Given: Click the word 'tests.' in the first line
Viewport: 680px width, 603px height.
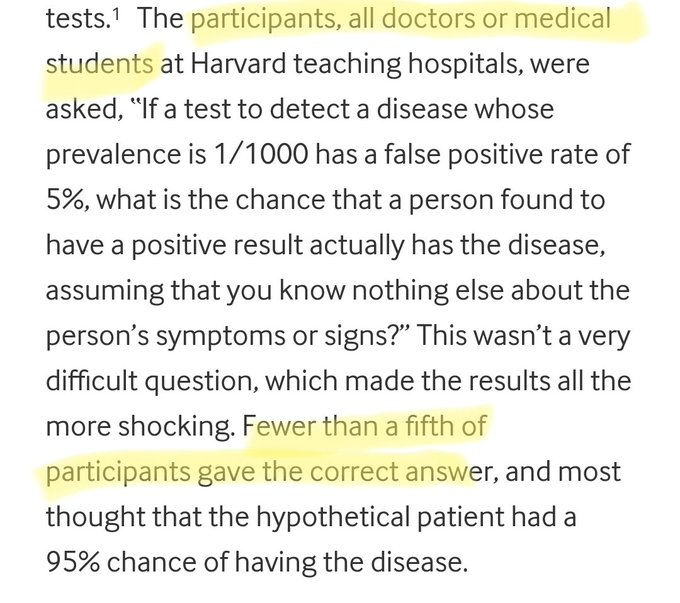Looking at the screenshot, I should [x=78, y=19].
